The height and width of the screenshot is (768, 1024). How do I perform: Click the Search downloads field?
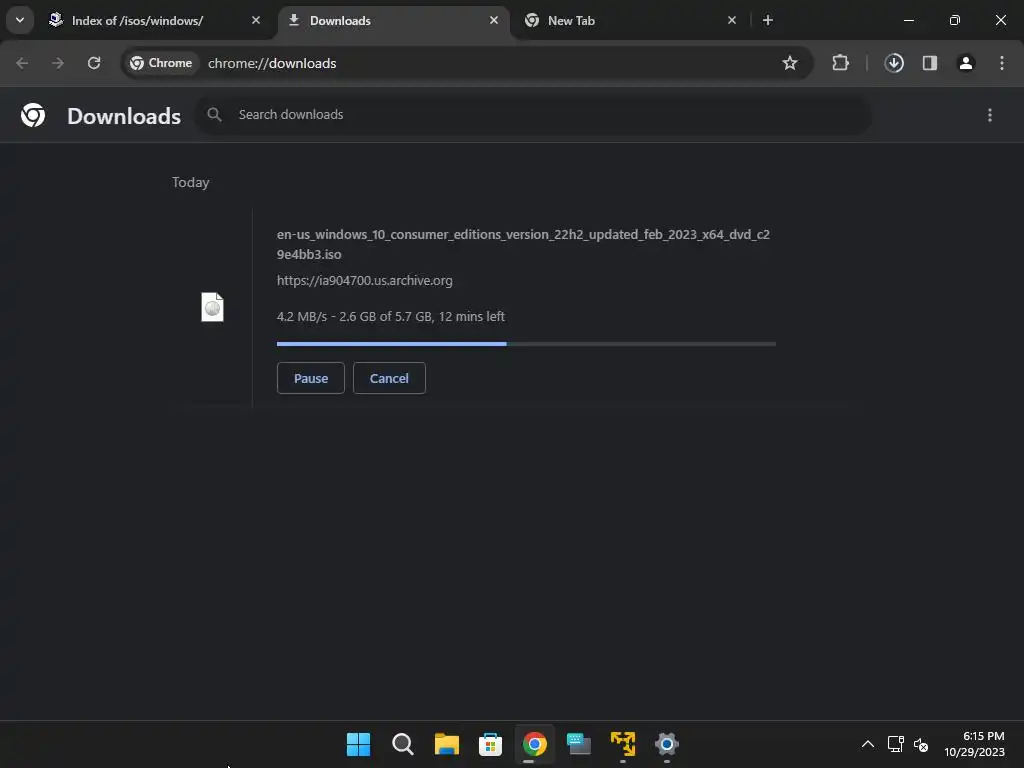(x=534, y=115)
